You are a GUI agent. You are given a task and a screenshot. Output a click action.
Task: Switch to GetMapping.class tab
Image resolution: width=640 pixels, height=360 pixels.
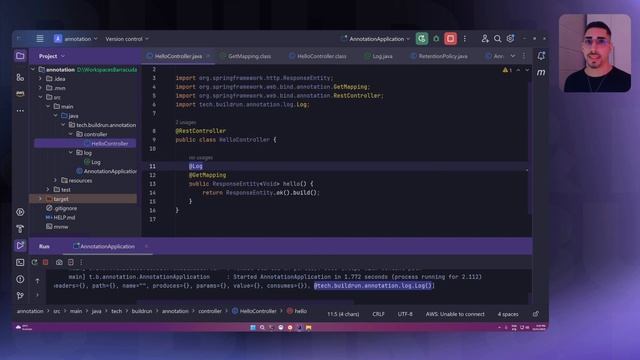coord(249,56)
